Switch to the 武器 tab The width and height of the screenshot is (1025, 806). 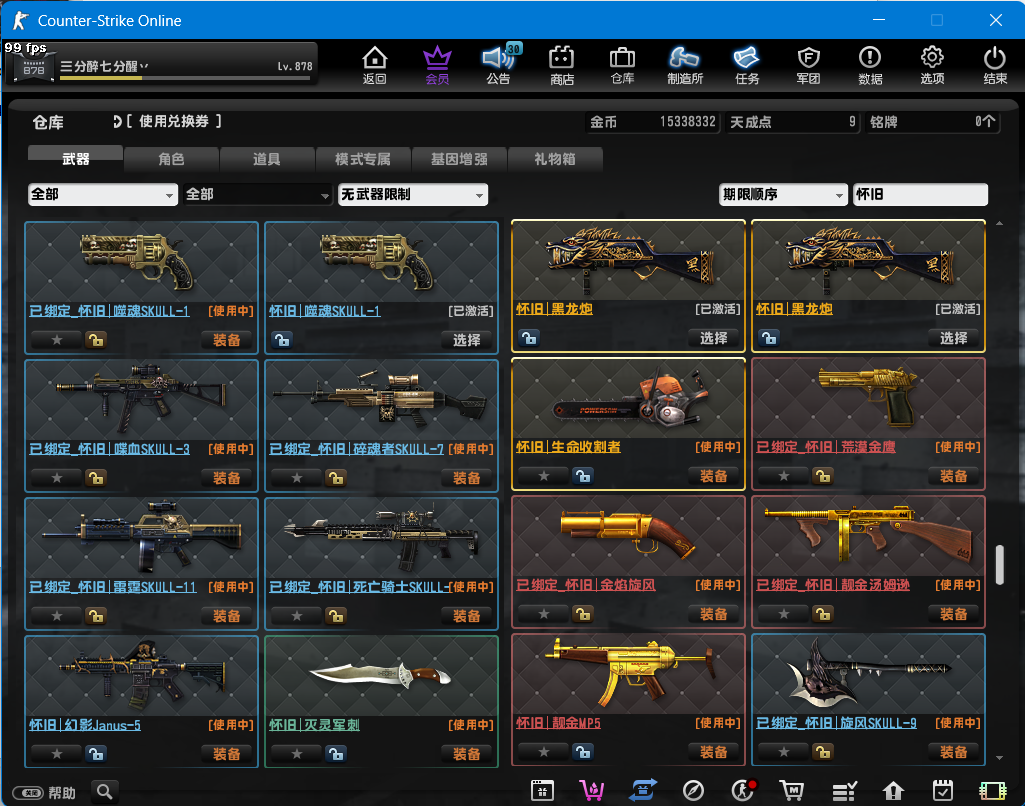point(76,159)
